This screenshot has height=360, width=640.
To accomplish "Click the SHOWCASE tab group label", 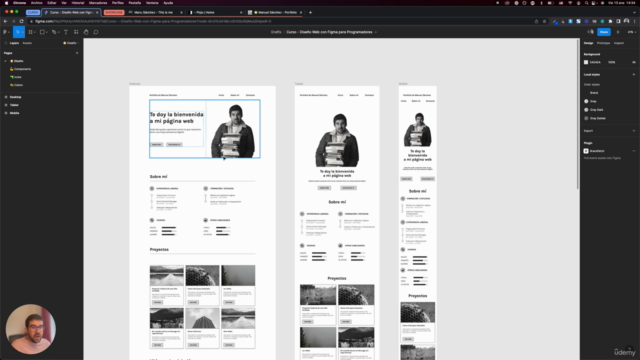I will 114,13.
